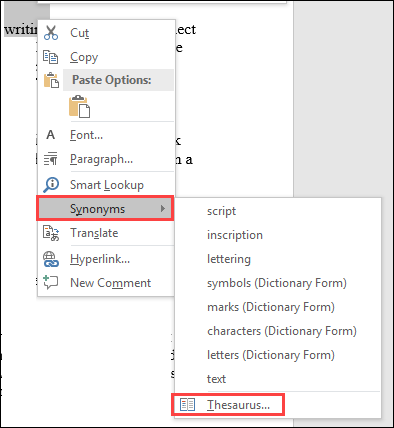Click the Paste Options clipboard icon beside header
394x428 pixels.
[51, 80]
